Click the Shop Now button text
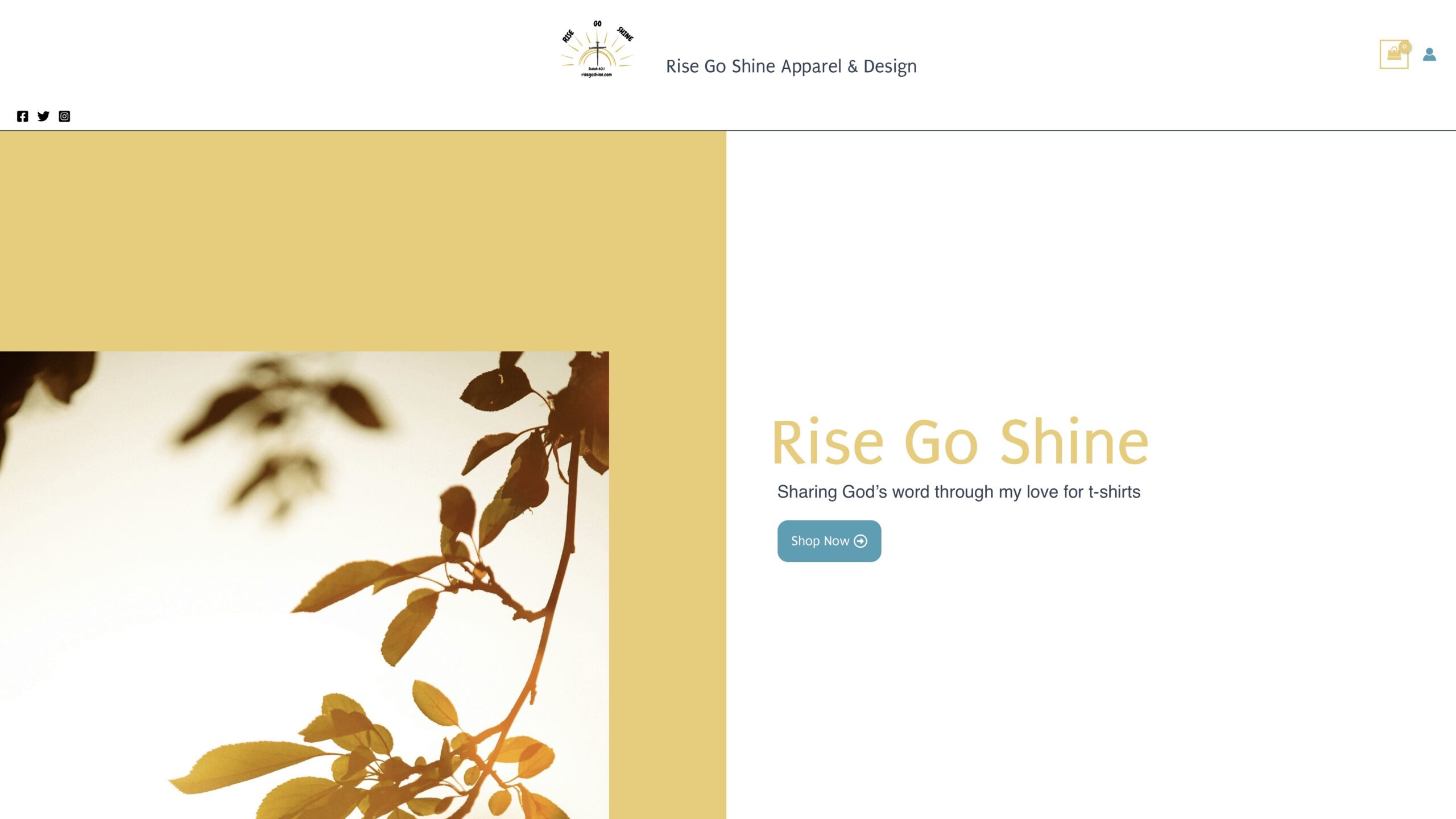The width and height of the screenshot is (1456, 819). 820,541
